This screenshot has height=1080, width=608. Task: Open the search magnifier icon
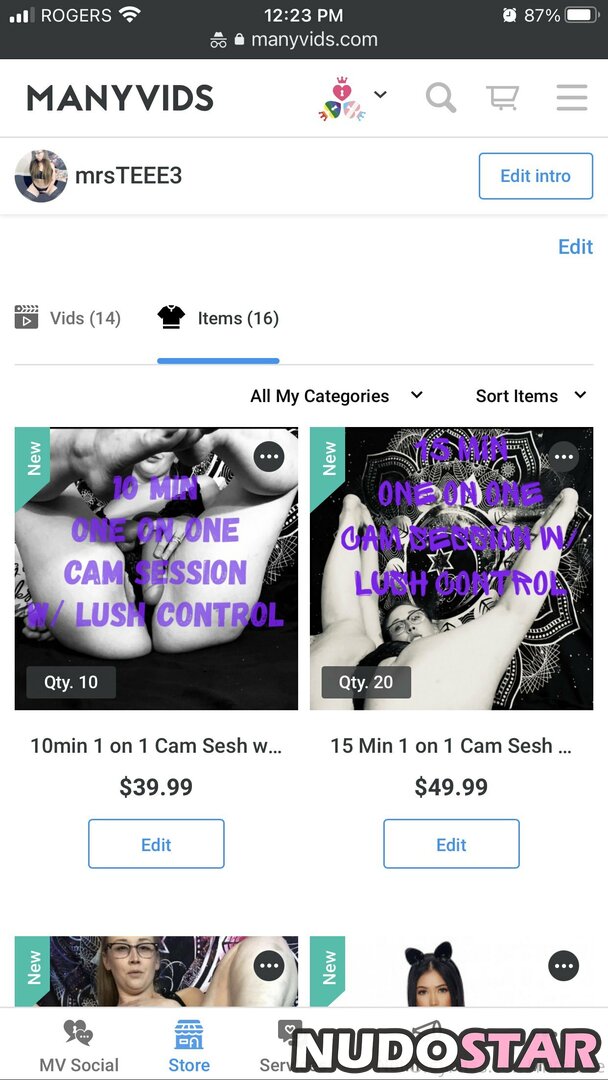441,98
